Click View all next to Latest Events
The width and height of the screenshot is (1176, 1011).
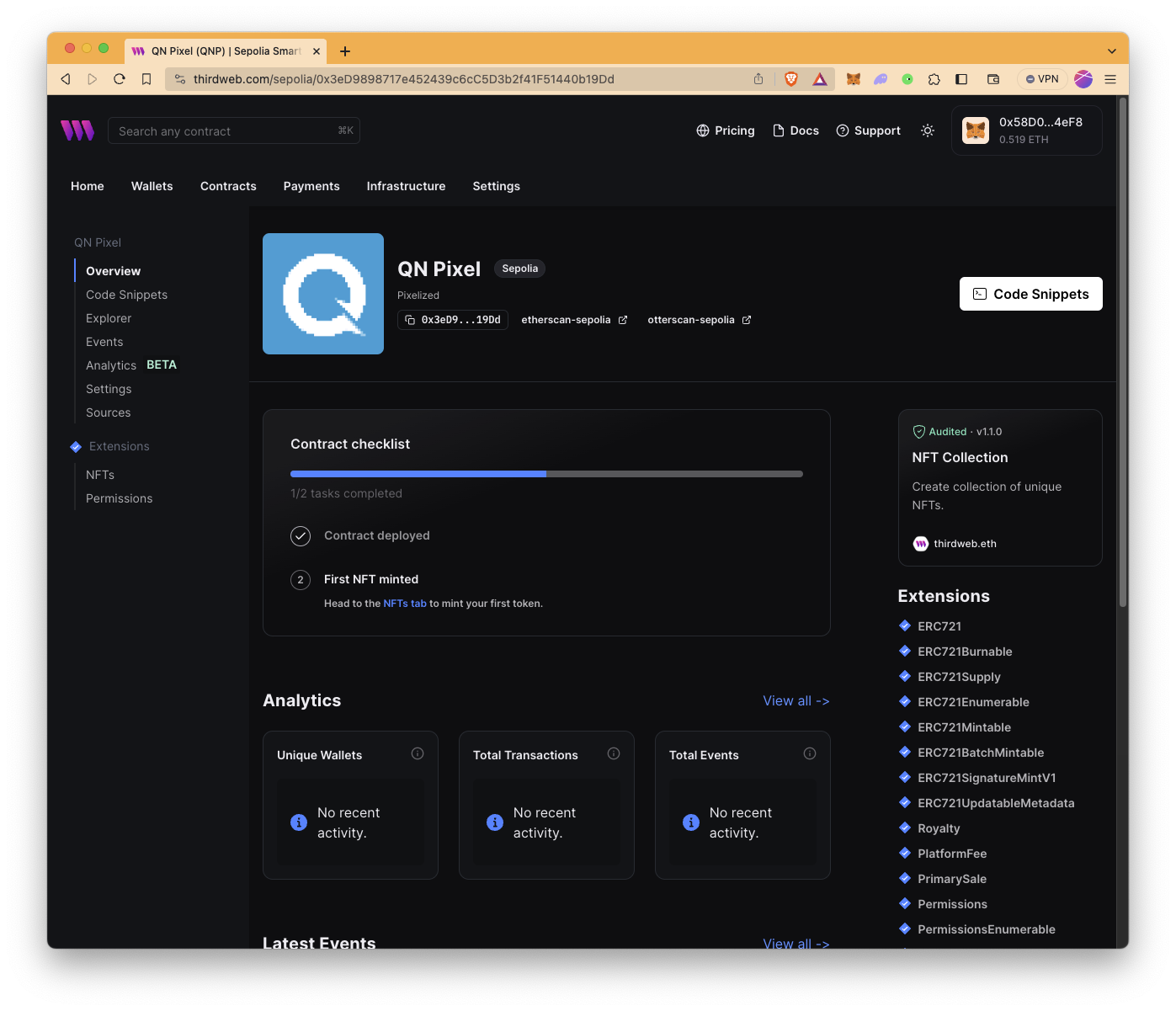point(796,944)
